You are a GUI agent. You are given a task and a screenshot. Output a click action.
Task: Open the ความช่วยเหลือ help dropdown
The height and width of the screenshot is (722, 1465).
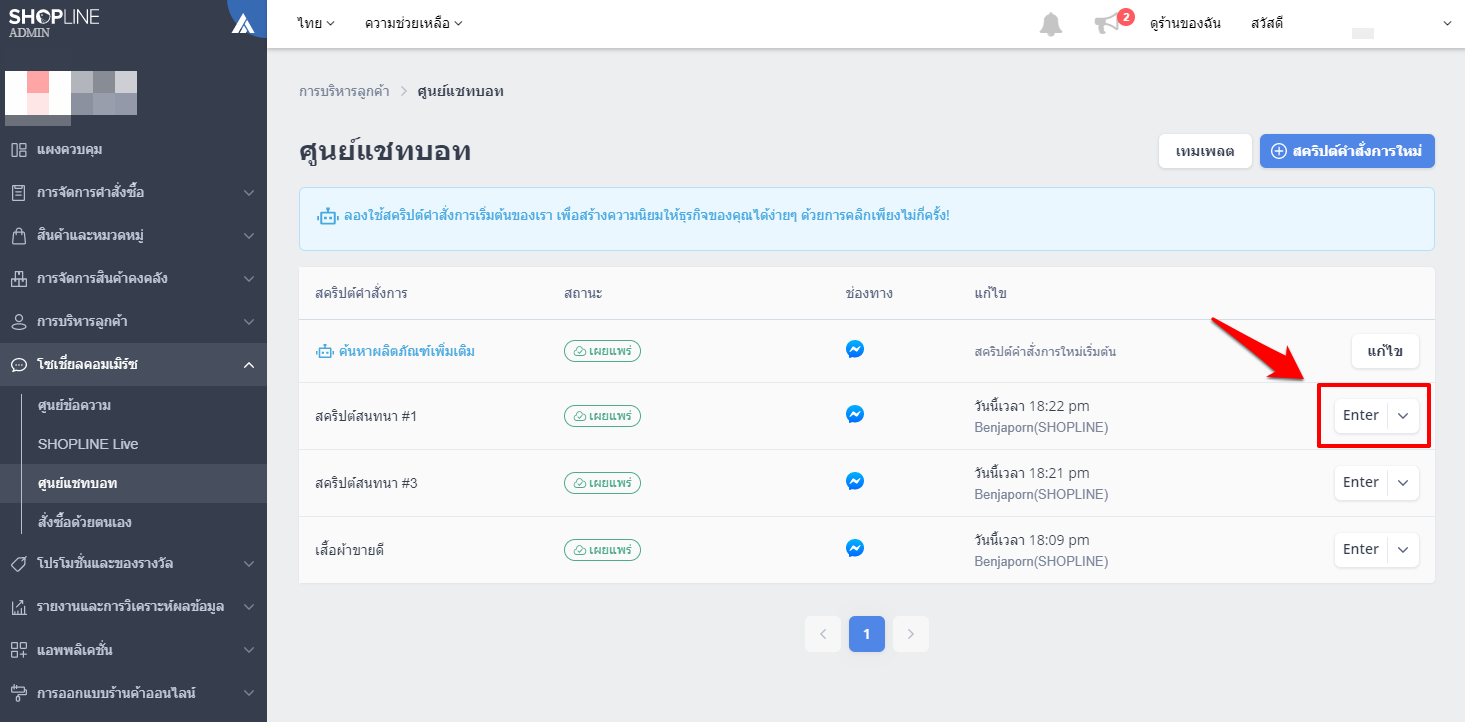click(x=414, y=23)
